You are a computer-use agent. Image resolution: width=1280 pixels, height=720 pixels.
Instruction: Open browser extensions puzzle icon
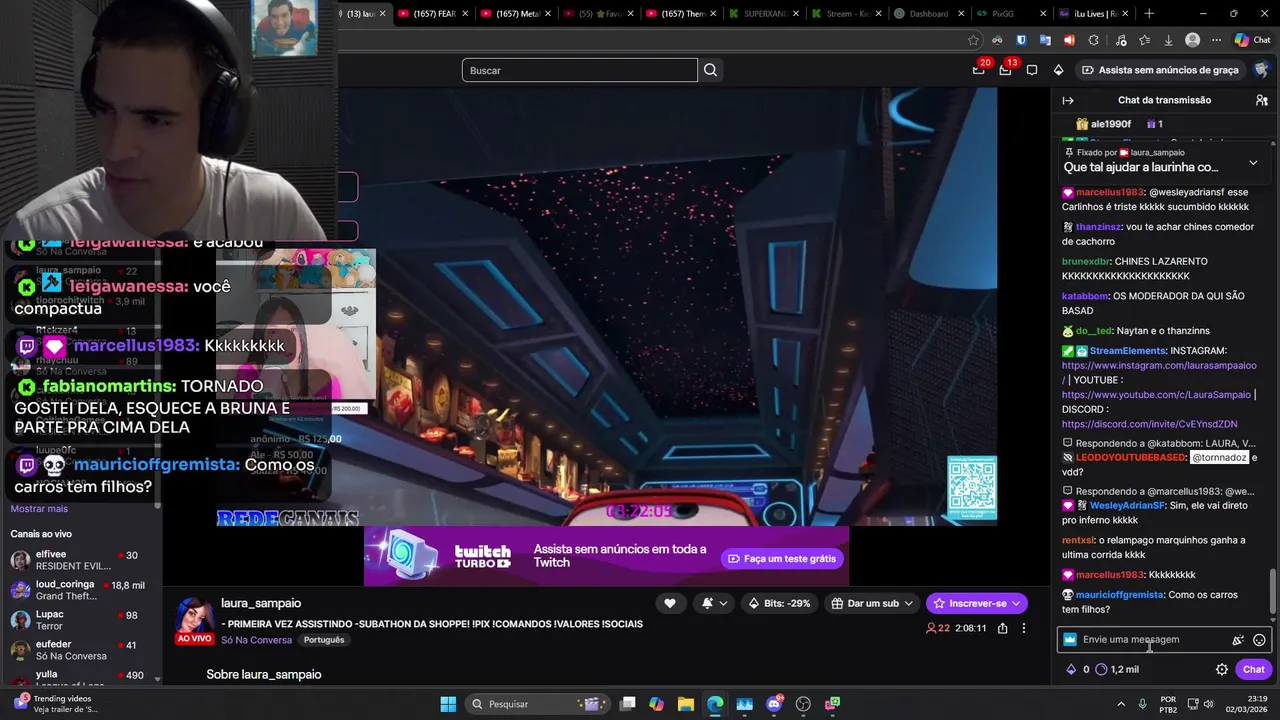point(1093,40)
